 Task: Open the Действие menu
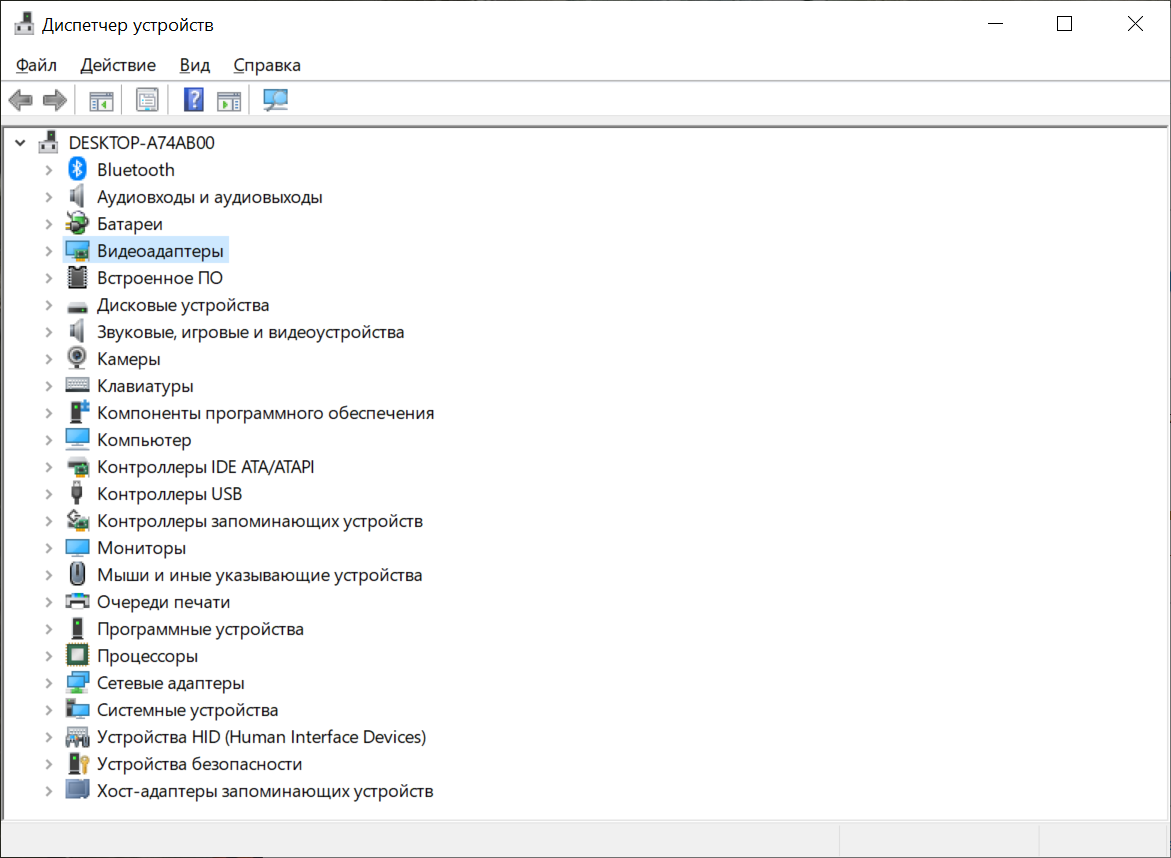(118, 65)
